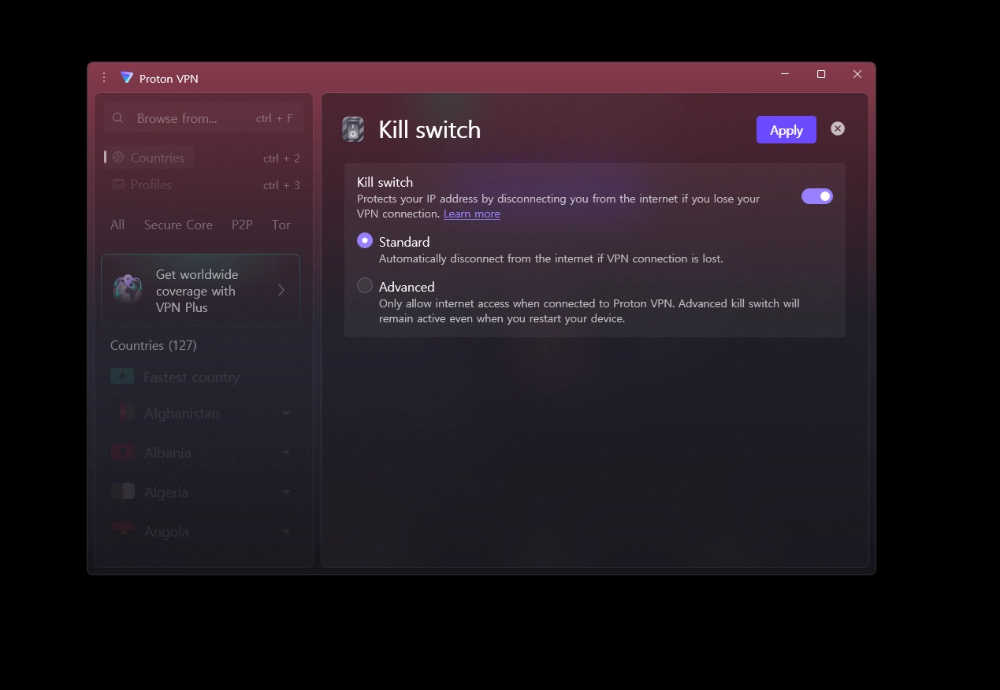Click the Afghanistan flag icon
Screen dimensions: 1000x690
122,413
